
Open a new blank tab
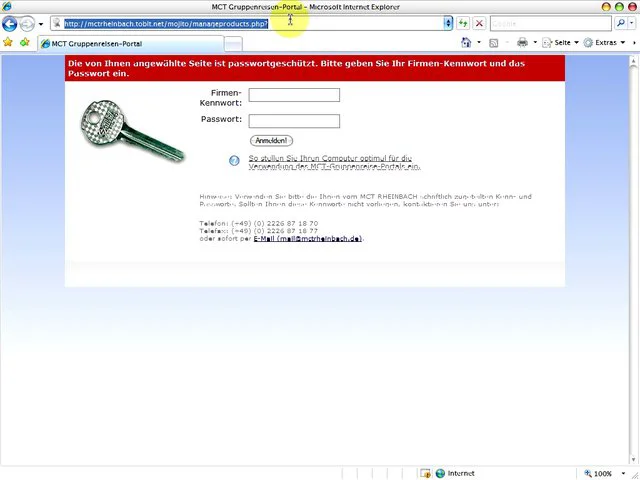click(x=233, y=44)
